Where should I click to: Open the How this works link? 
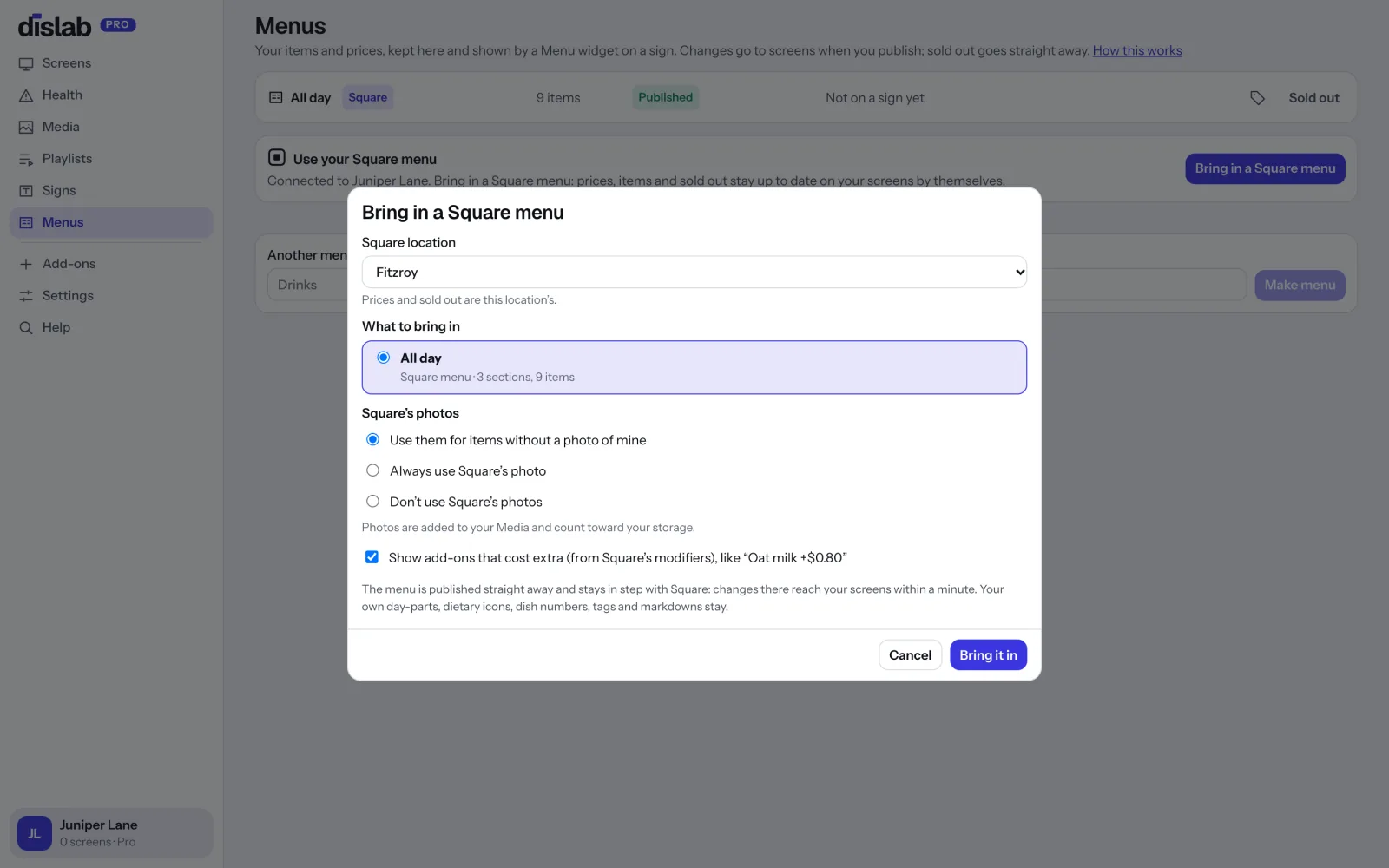coord(1137,50)
